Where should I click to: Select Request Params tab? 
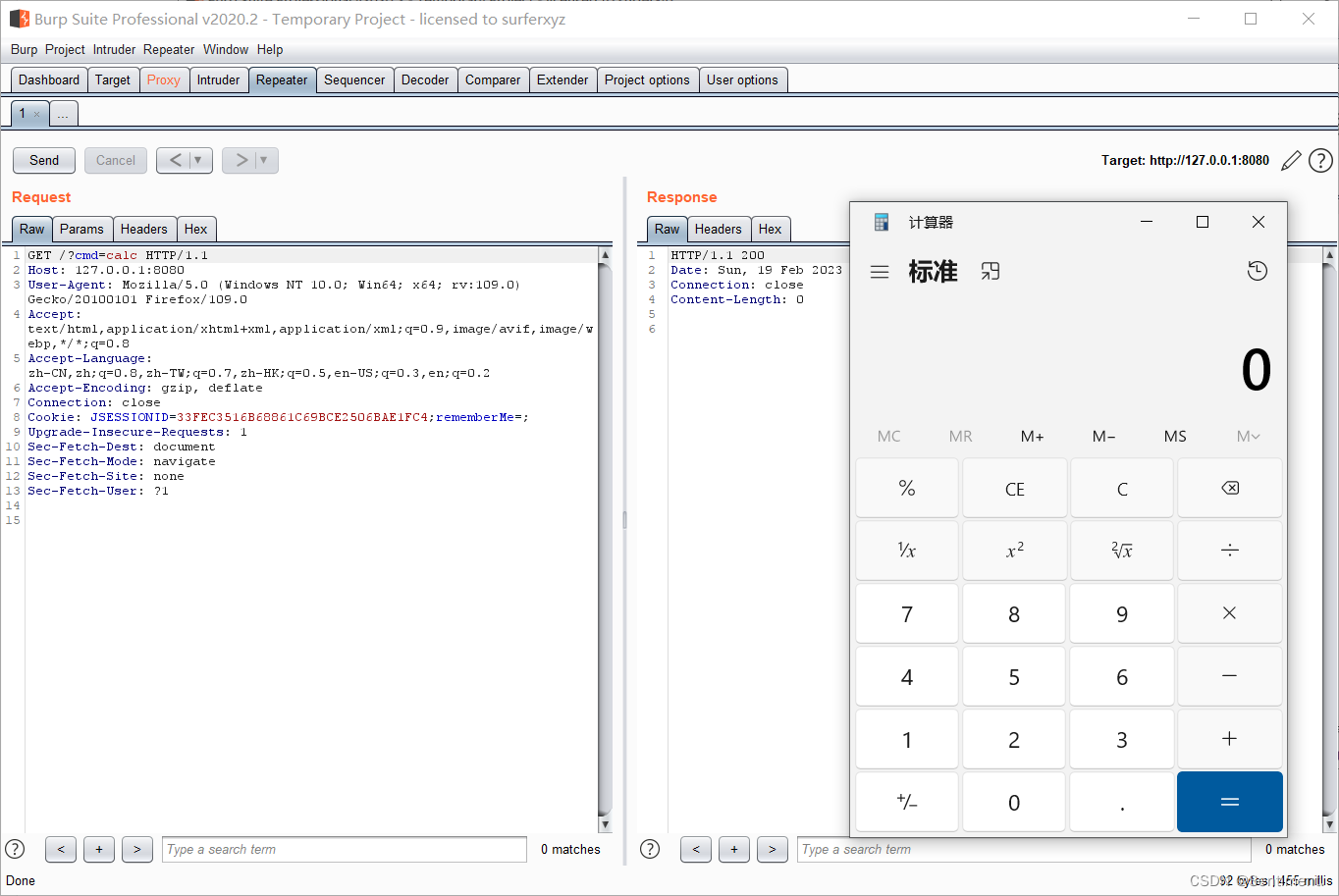coord(81,229)
